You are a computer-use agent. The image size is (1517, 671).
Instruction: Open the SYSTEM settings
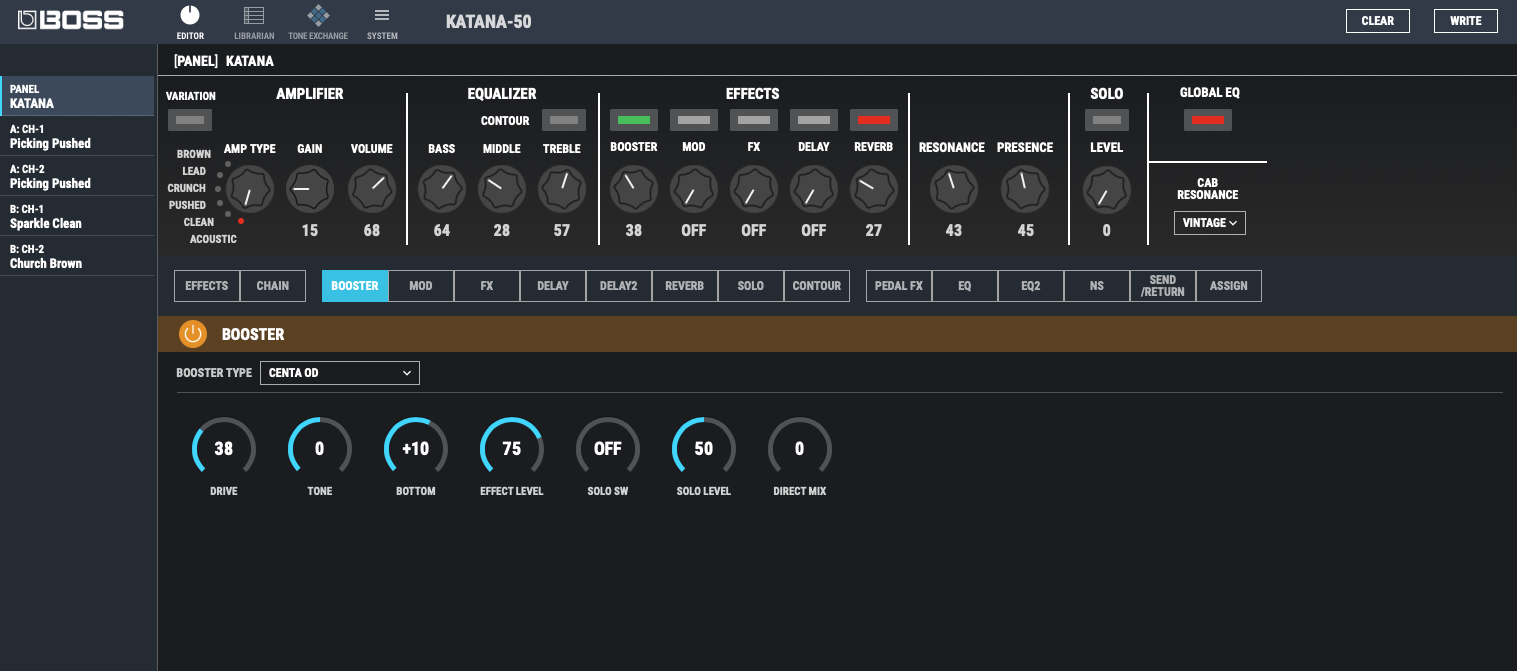(382, 21)
